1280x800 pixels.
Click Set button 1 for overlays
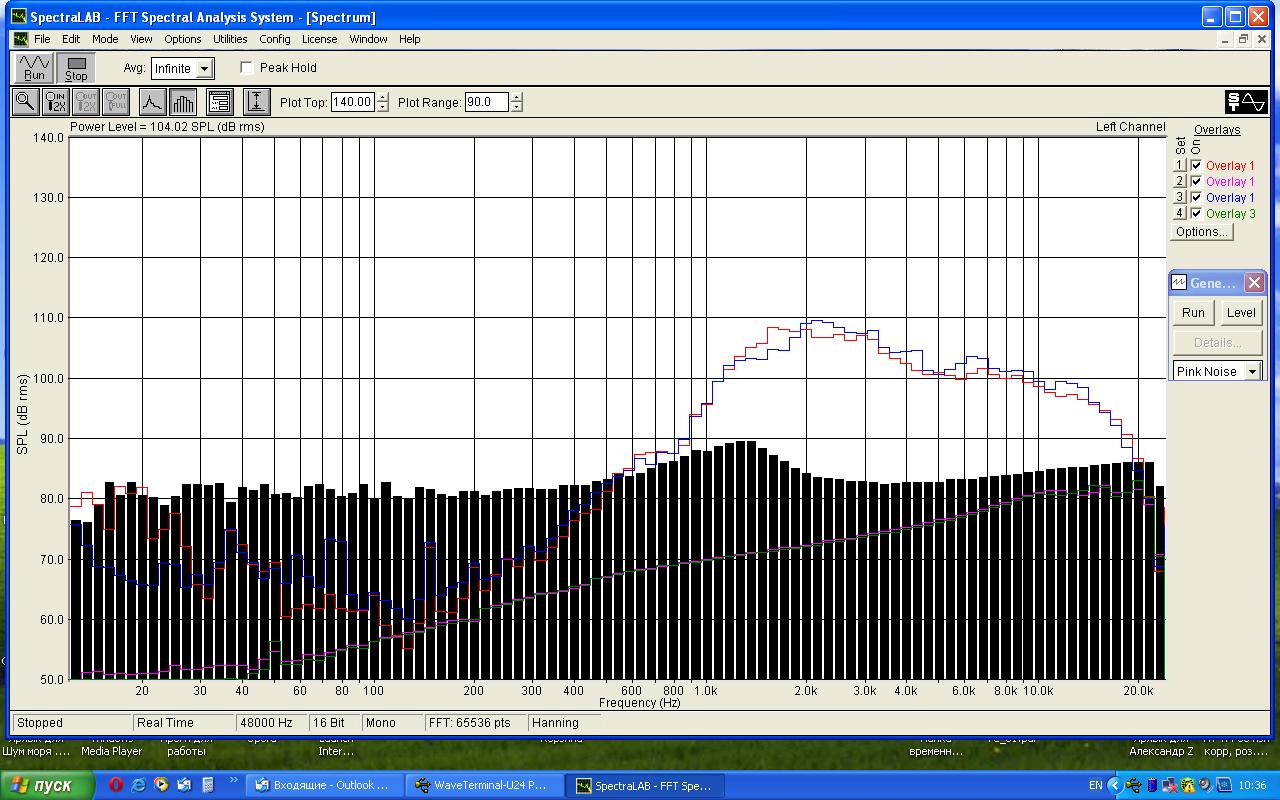(x=1179, y=166)
